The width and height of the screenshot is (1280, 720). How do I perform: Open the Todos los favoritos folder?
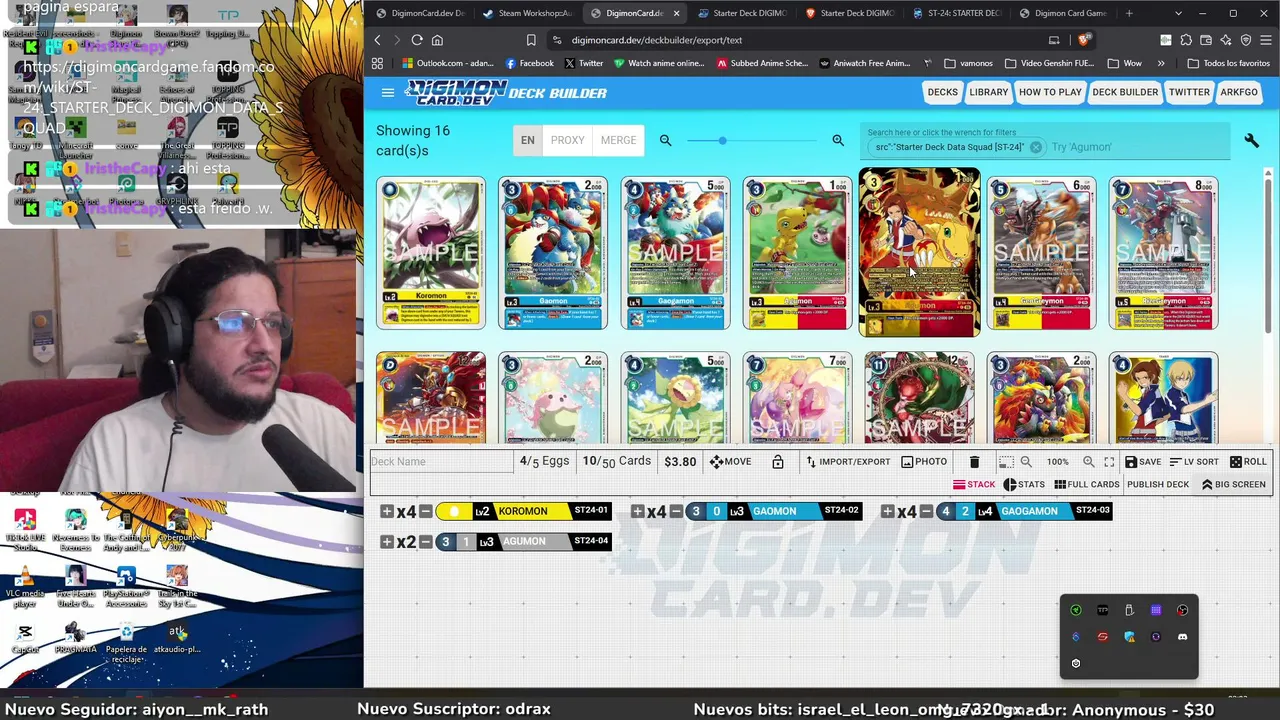pos(1229,63)
